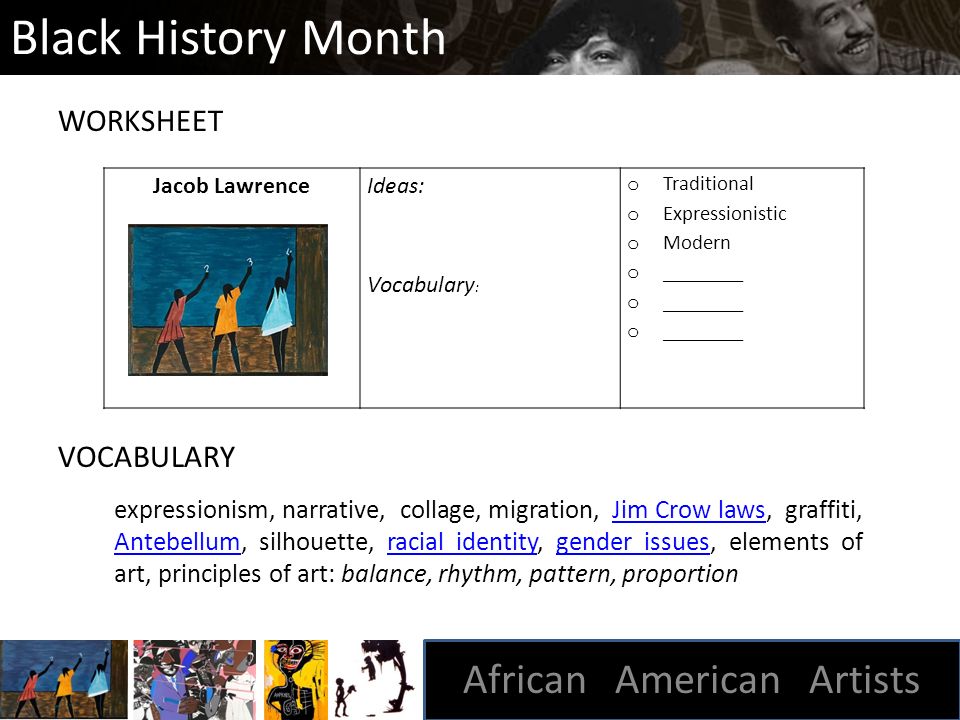
Task: Open the black silhouette artwork thumbnail
Action: pyautogui.click(x=375, y=680)
